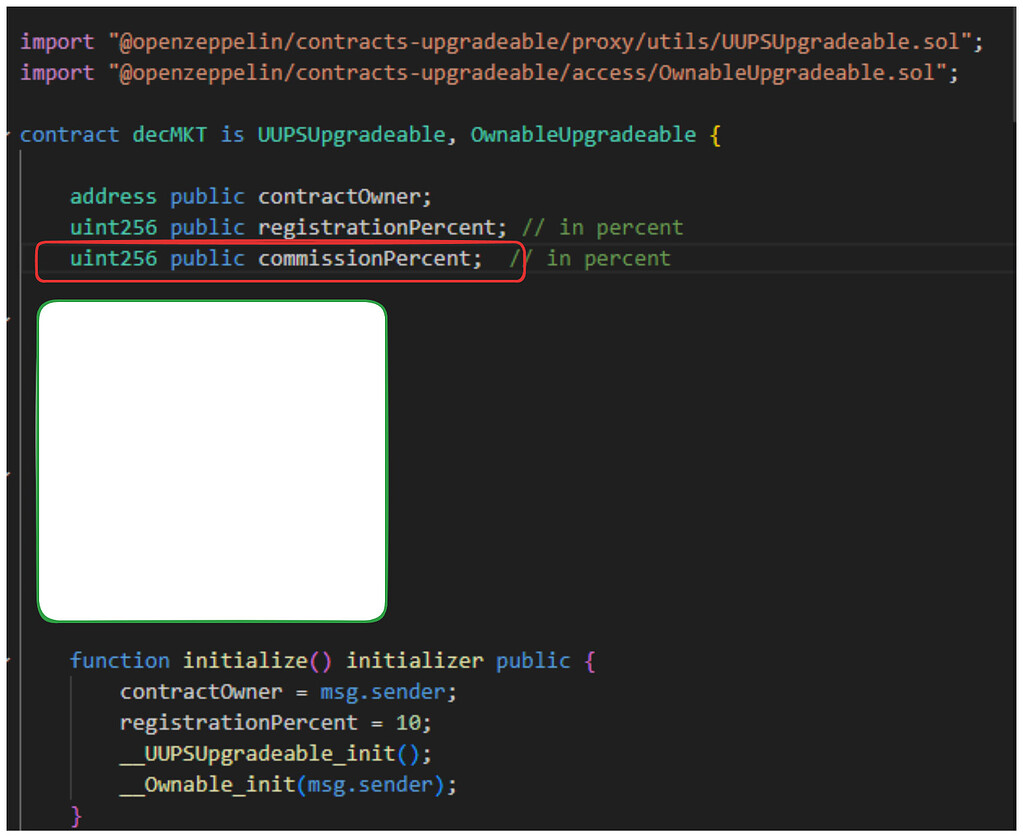The width and height of the screenshot is (1023, 837).
Task: Click the contractOwner address declaration
Action: click(x=342, y=196)
